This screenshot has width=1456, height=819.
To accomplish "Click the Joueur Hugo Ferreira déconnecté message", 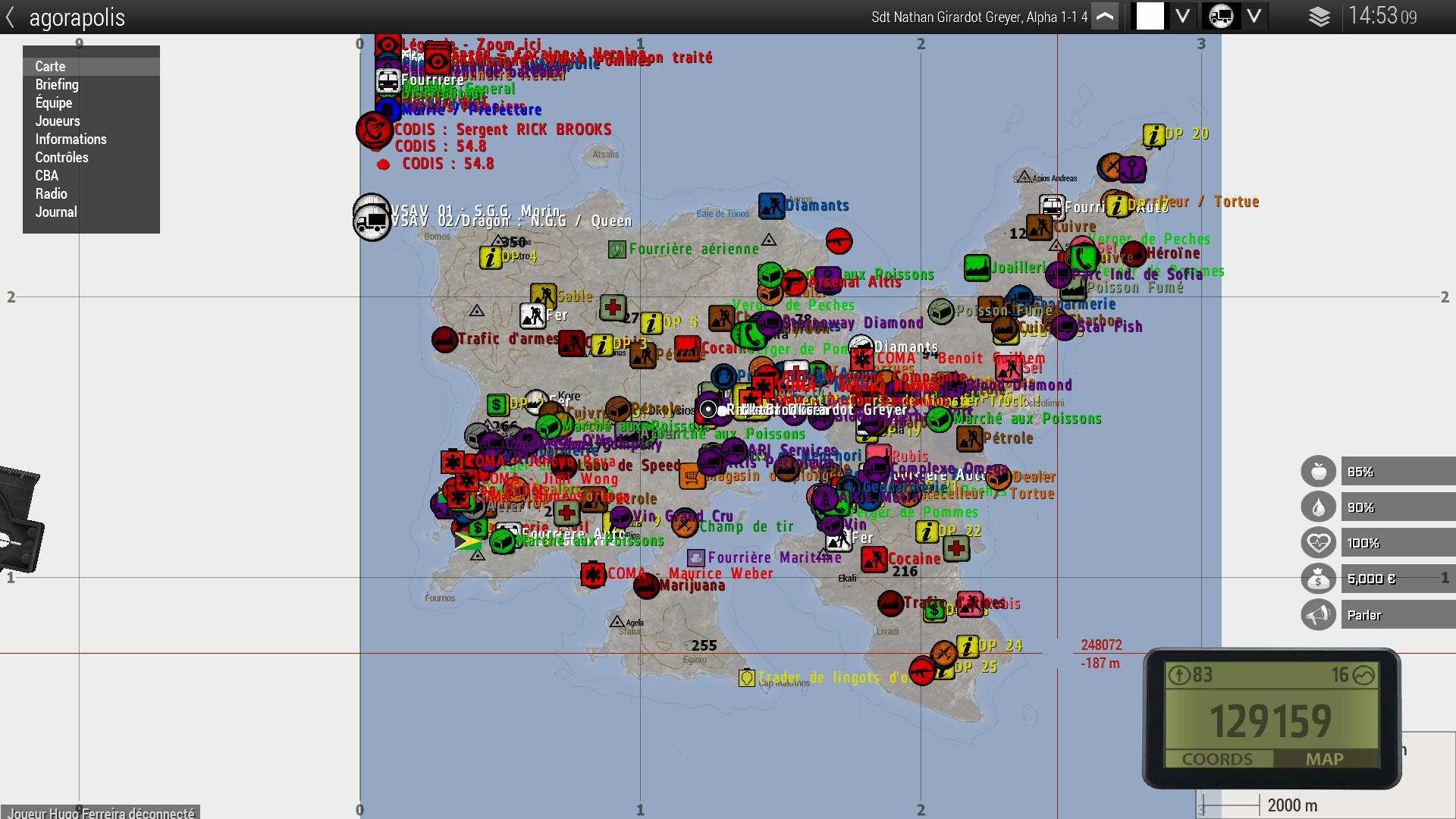I will [100, 812].
